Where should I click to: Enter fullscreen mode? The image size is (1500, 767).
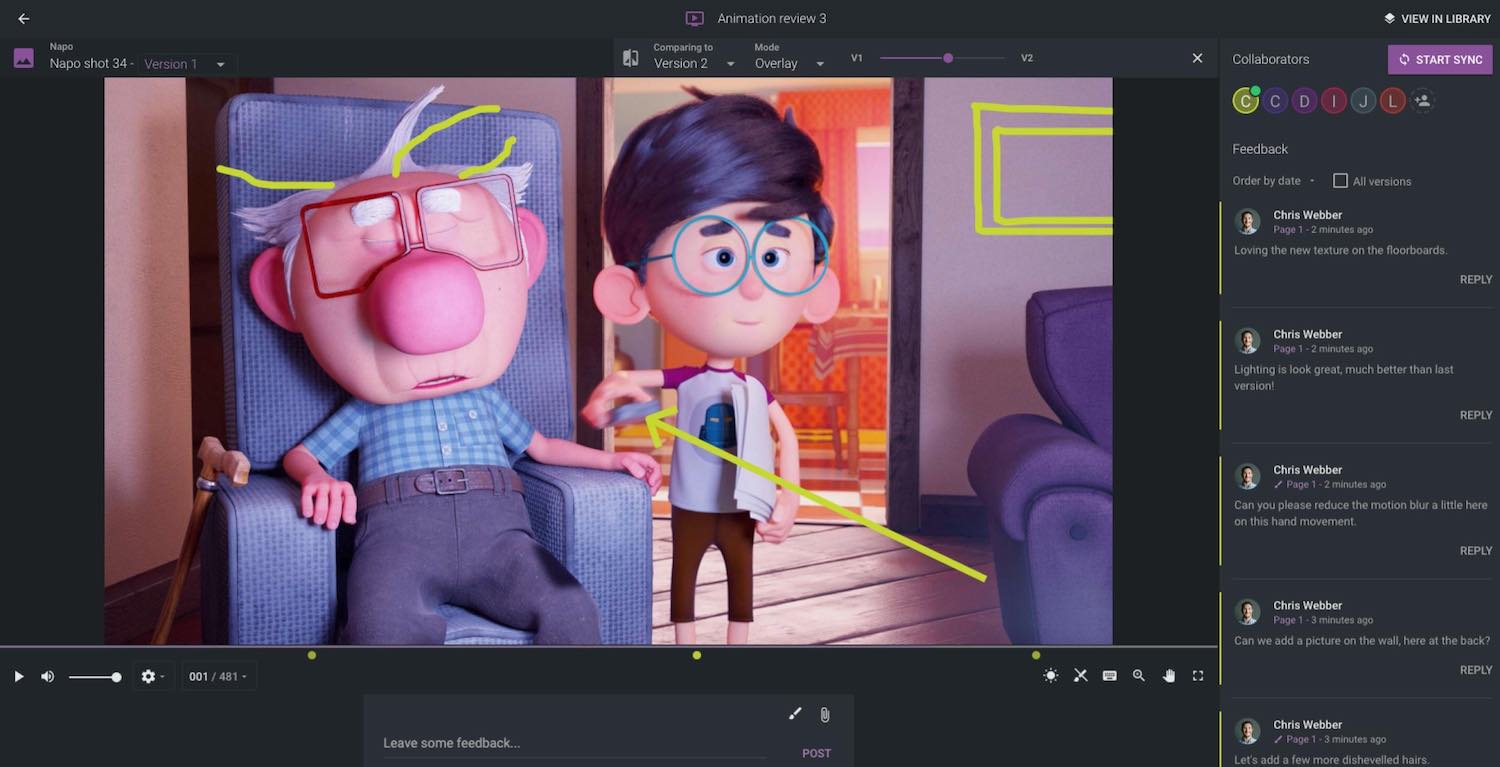(1198, 676)
